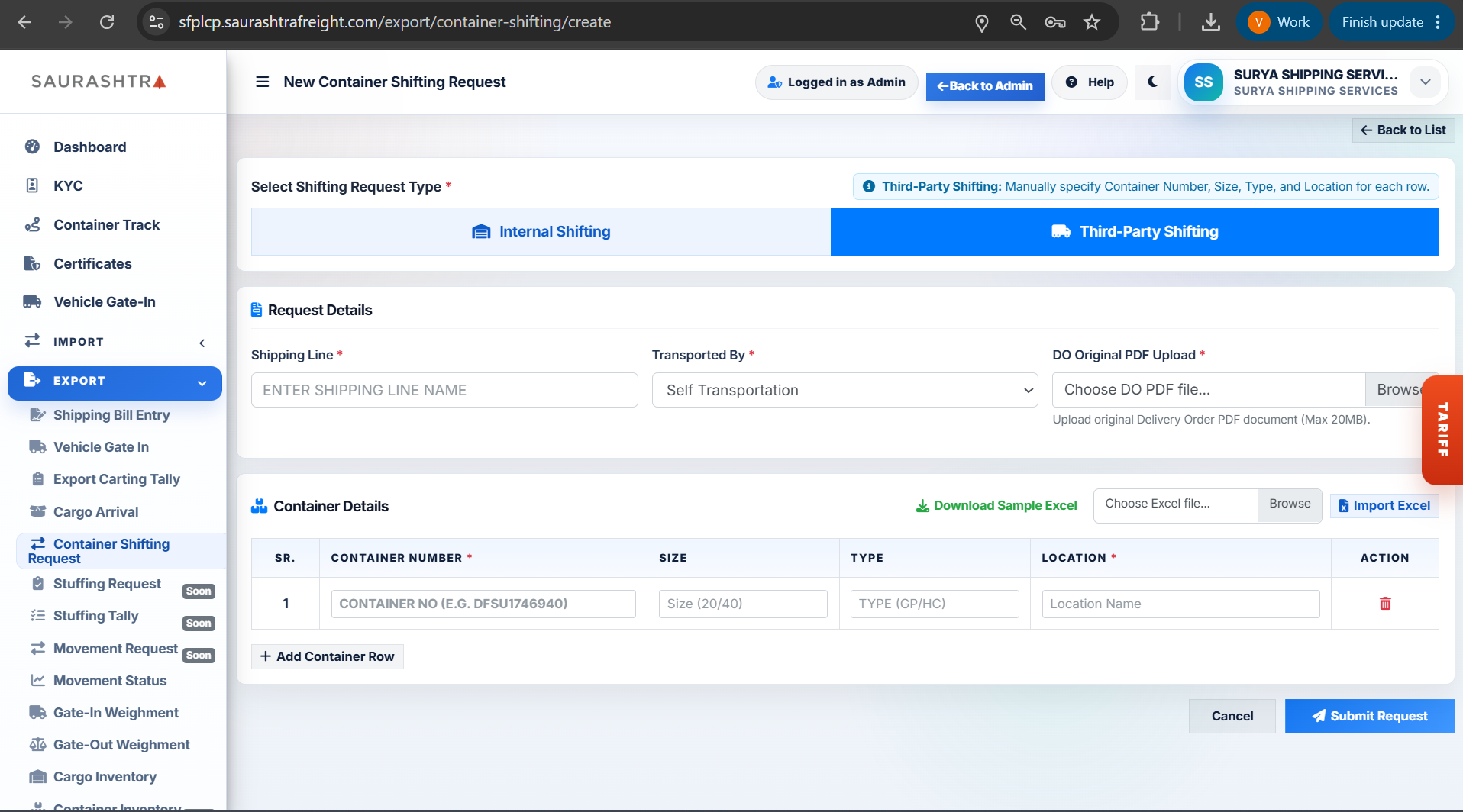Open Cargo Arrival in the sidebar
Screen dimensions: 1463x812
(x=95, y=511)
